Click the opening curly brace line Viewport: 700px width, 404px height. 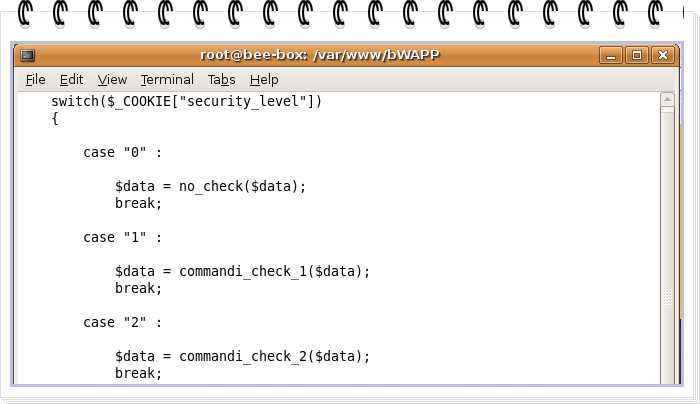(x=55, y=119)
